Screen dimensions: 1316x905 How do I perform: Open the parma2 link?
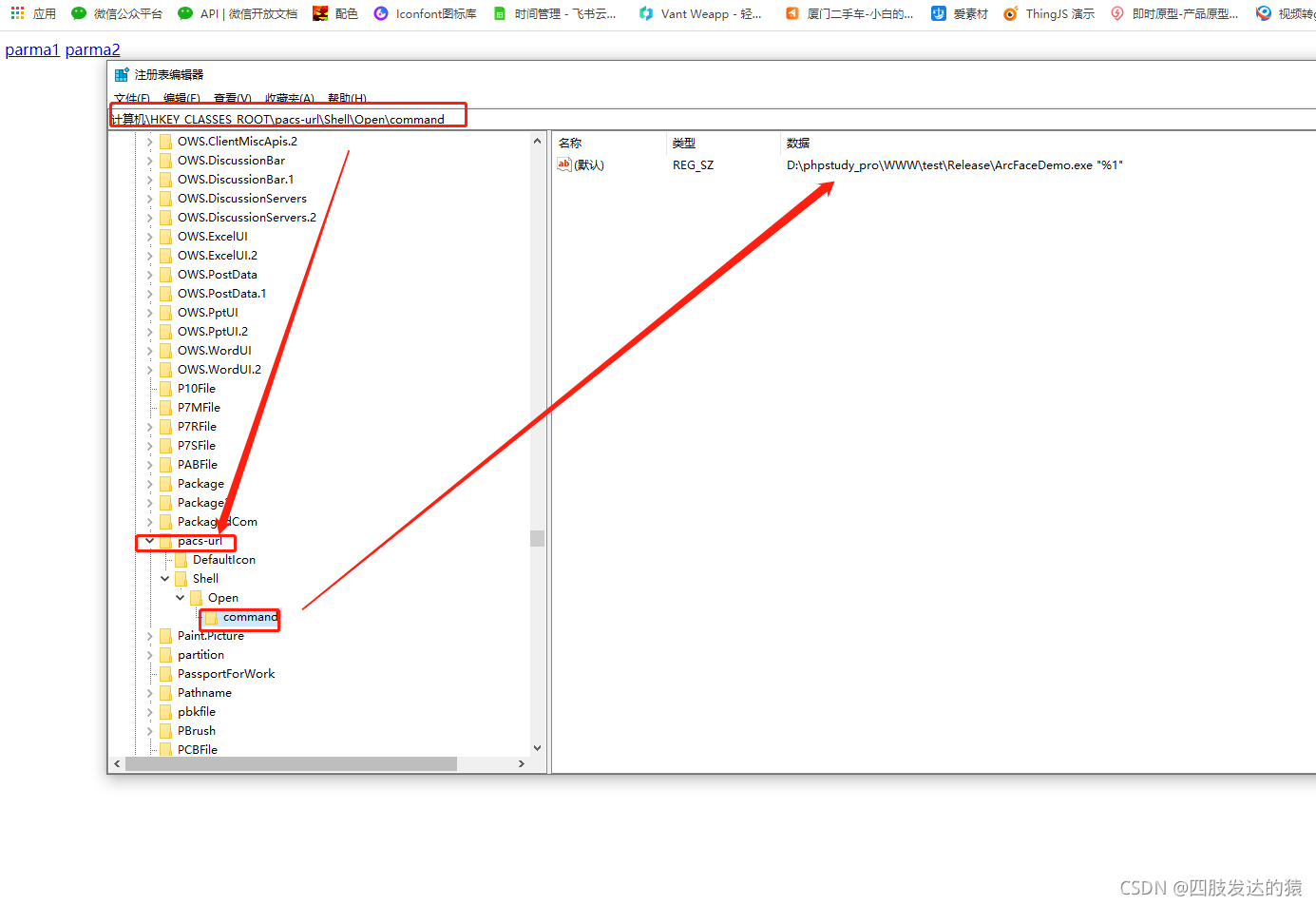[93, 49]
